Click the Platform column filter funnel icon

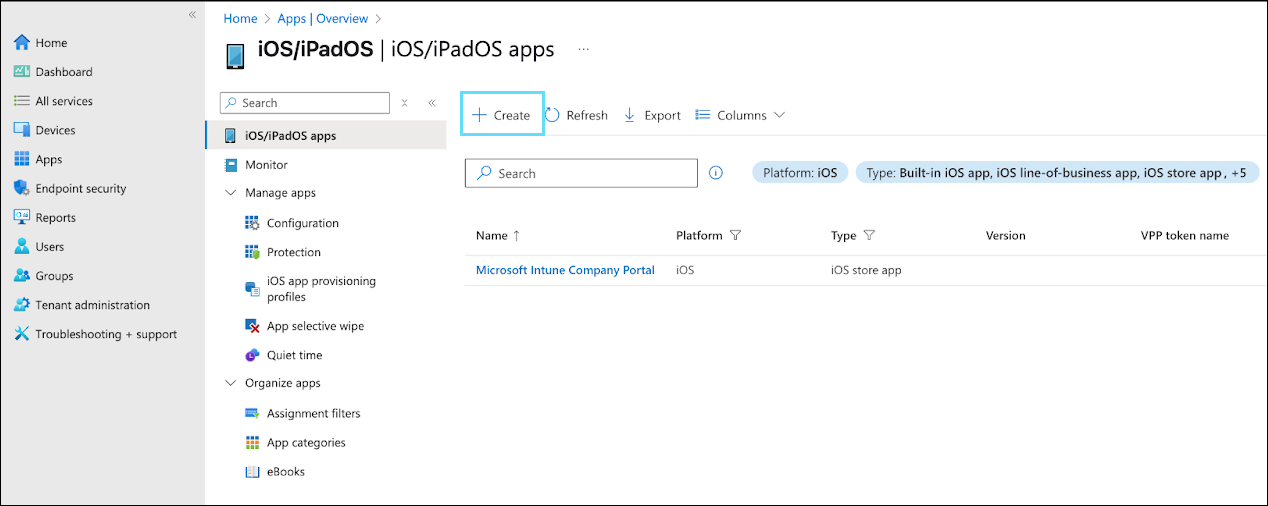pyautogui.click(x=736, y=236)
